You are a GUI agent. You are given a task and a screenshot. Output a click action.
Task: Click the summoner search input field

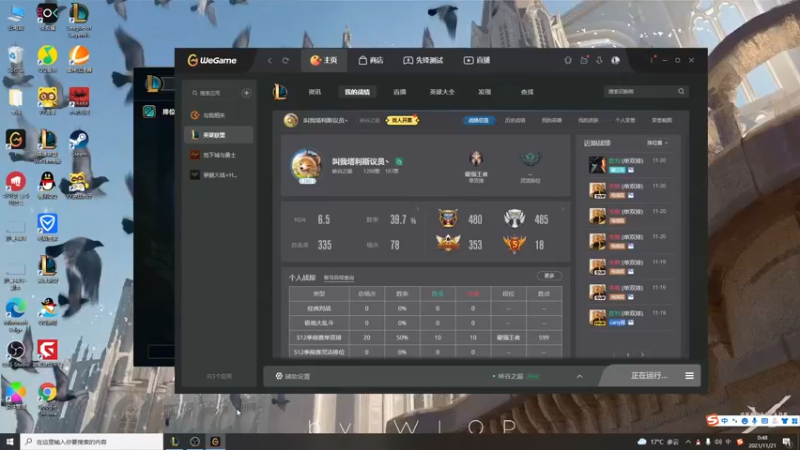[x=640, y=91]
